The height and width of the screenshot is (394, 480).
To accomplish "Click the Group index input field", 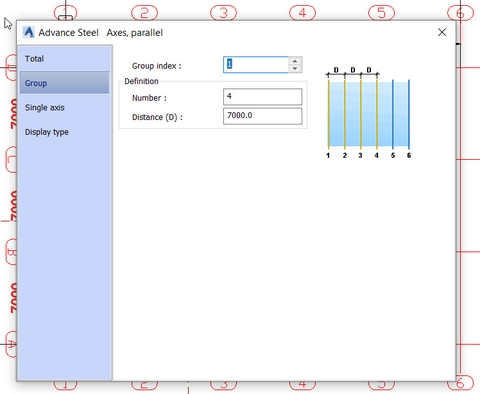I will [x=256, y=64].
